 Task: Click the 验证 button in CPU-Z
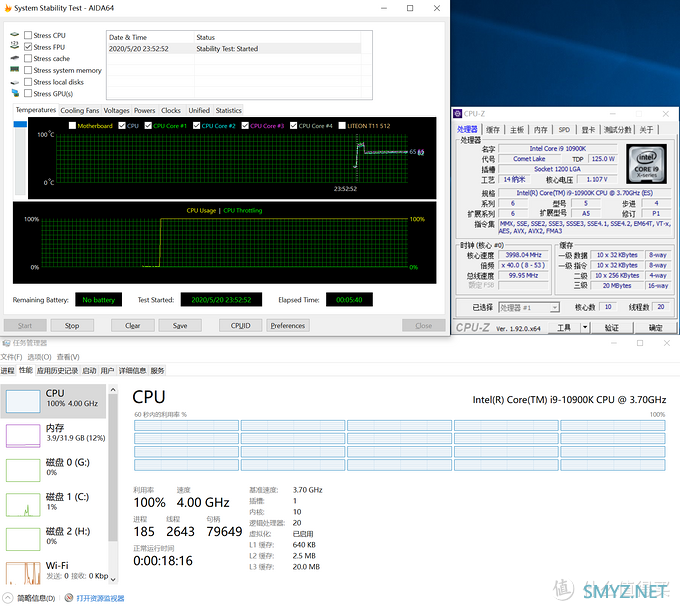click(x=612, y=328)
